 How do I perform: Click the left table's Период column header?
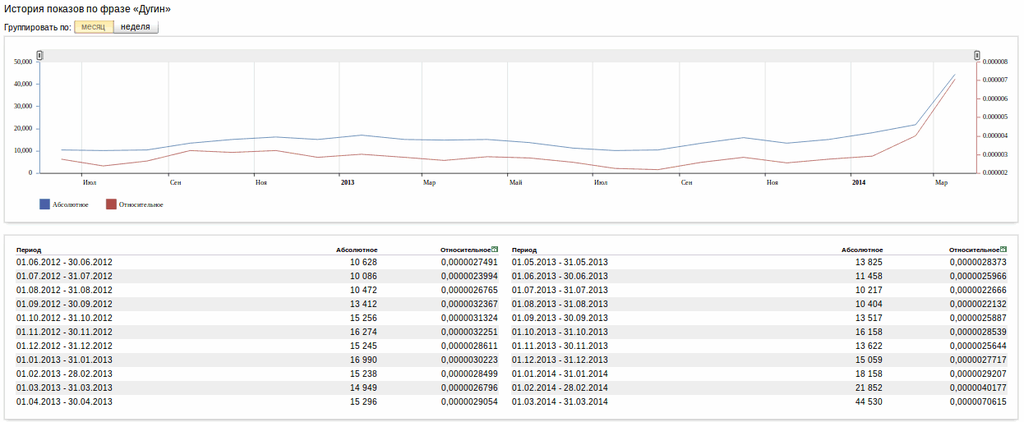(x=28, y=249)
